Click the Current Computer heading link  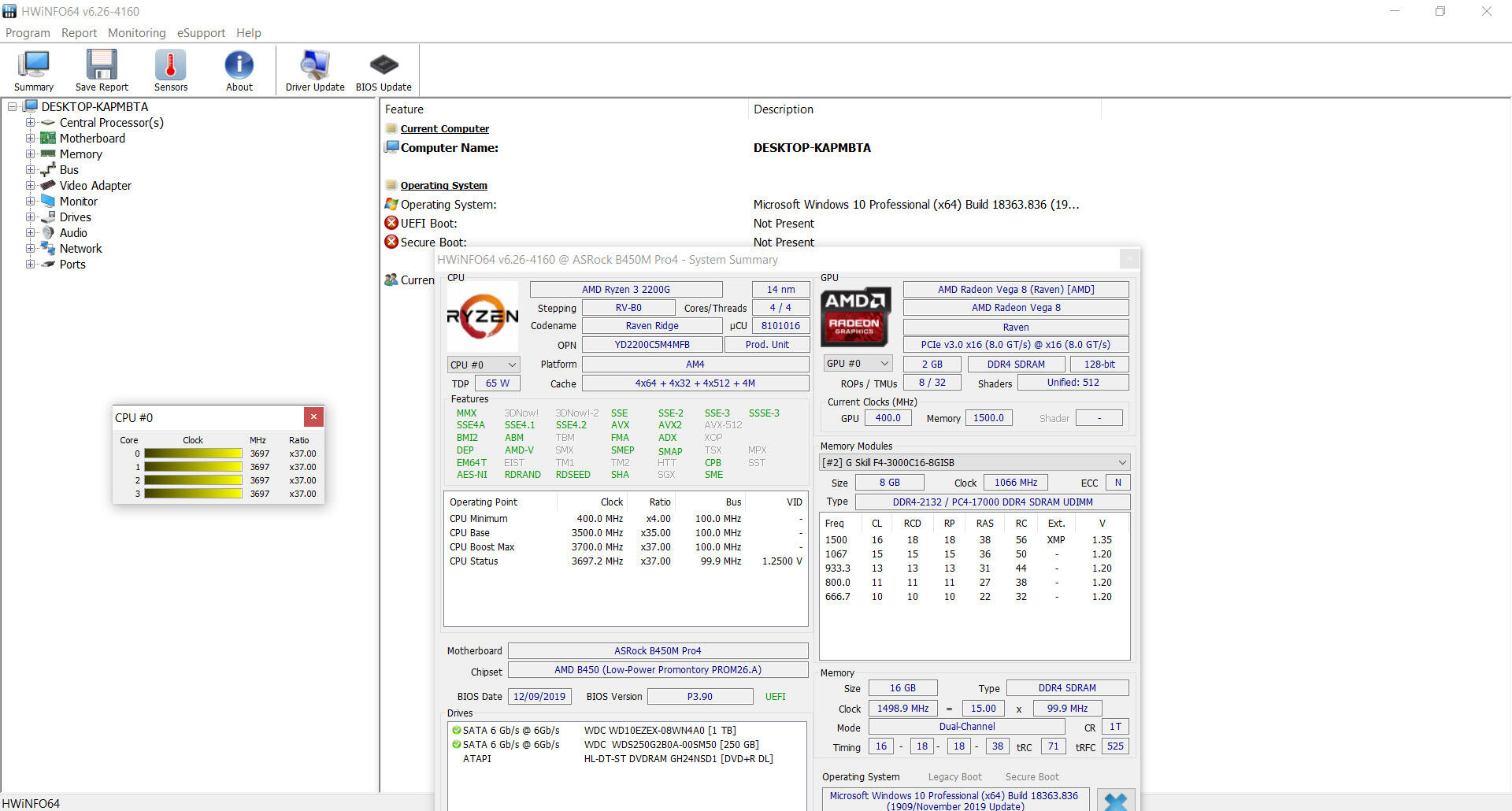pos(445,128)
